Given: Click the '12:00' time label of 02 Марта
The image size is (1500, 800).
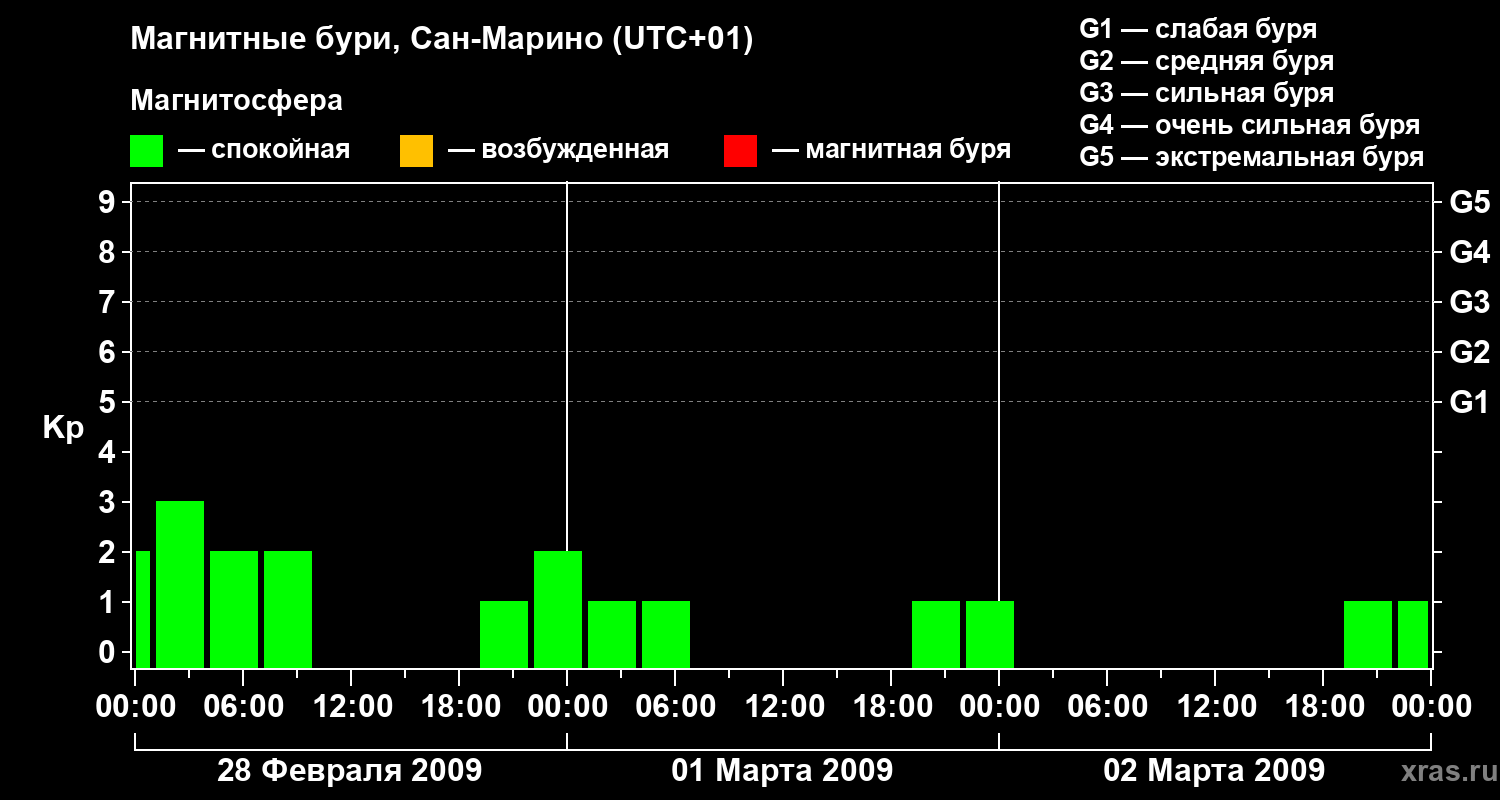Looking at the screenshot, I should pyautogui.click(x=1215, y=707).
